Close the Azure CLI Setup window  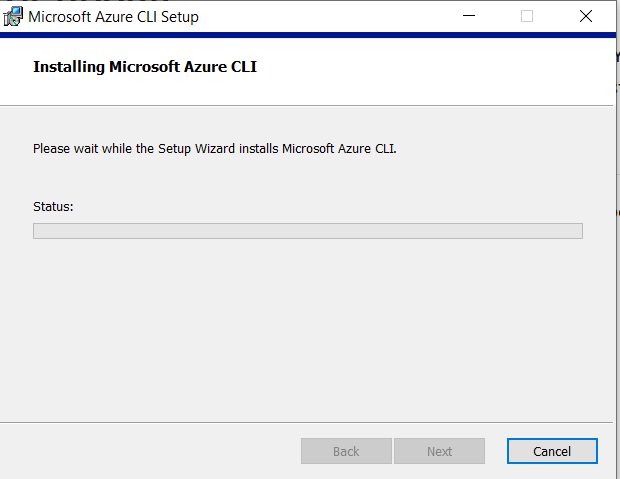[586, 16]
